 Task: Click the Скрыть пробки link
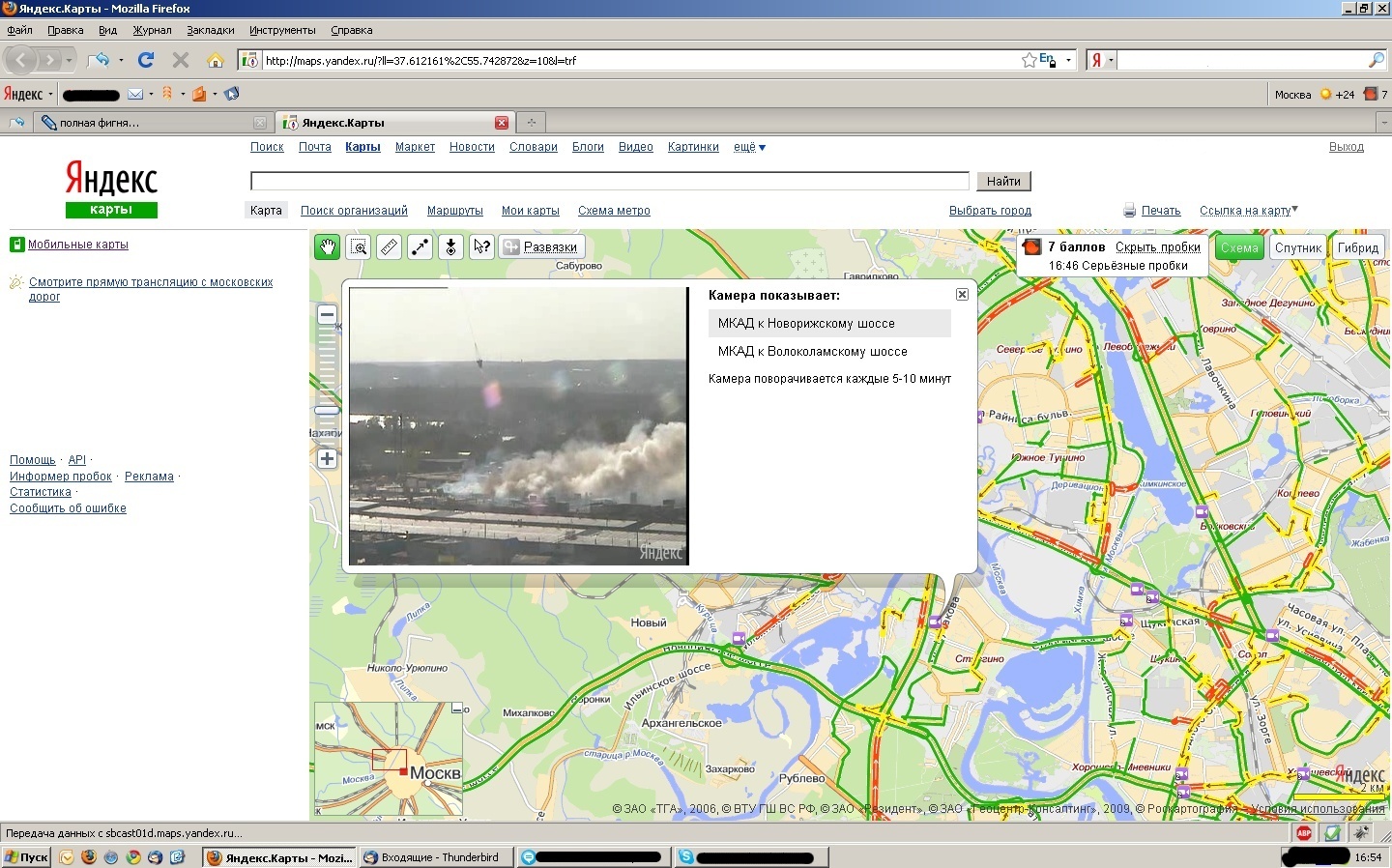pyautogui.click(x=1157, y=247)
